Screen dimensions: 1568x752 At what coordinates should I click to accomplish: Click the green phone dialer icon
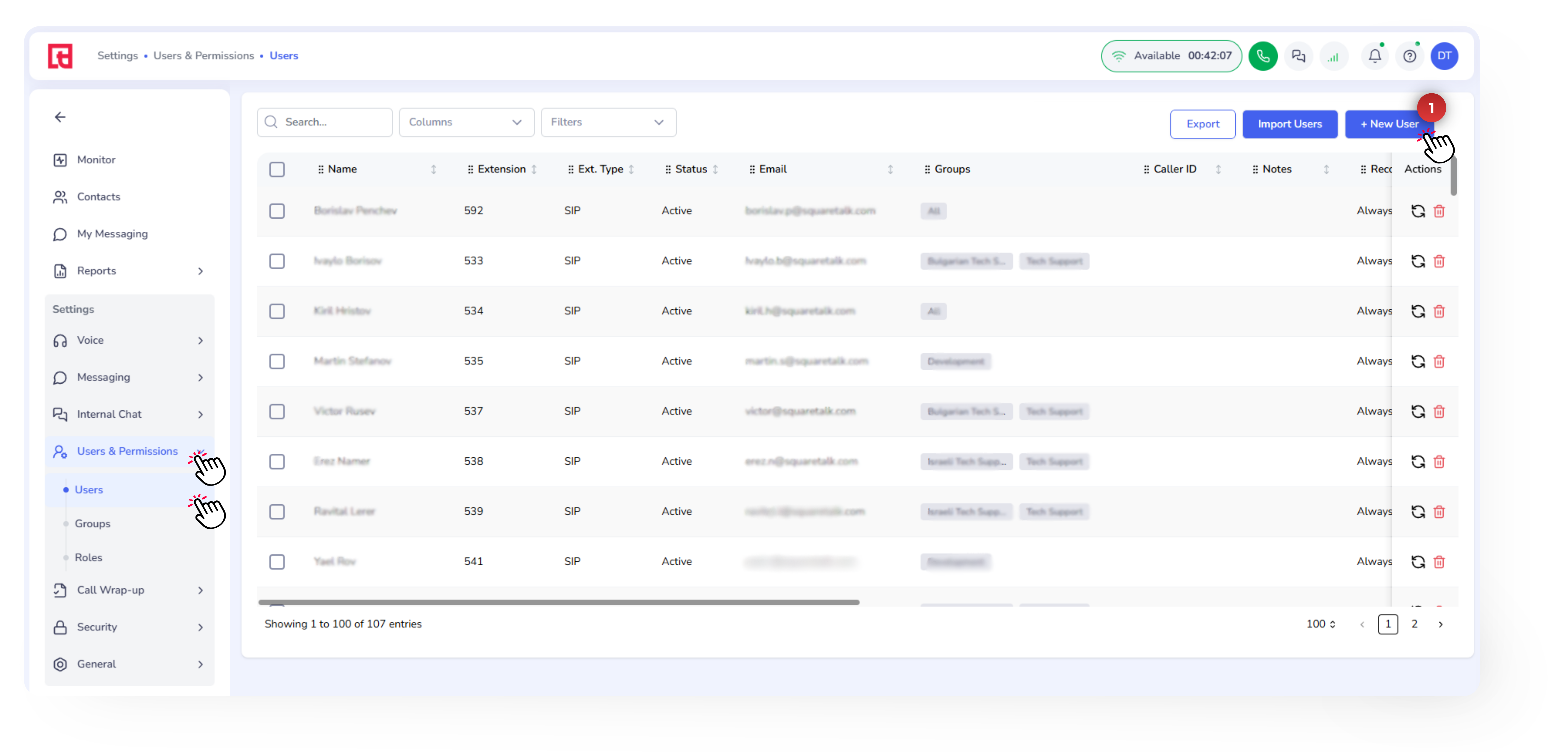1263,56
